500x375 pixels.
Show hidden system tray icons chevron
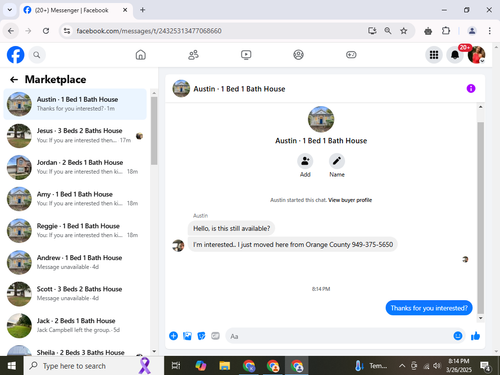[402, 366]
